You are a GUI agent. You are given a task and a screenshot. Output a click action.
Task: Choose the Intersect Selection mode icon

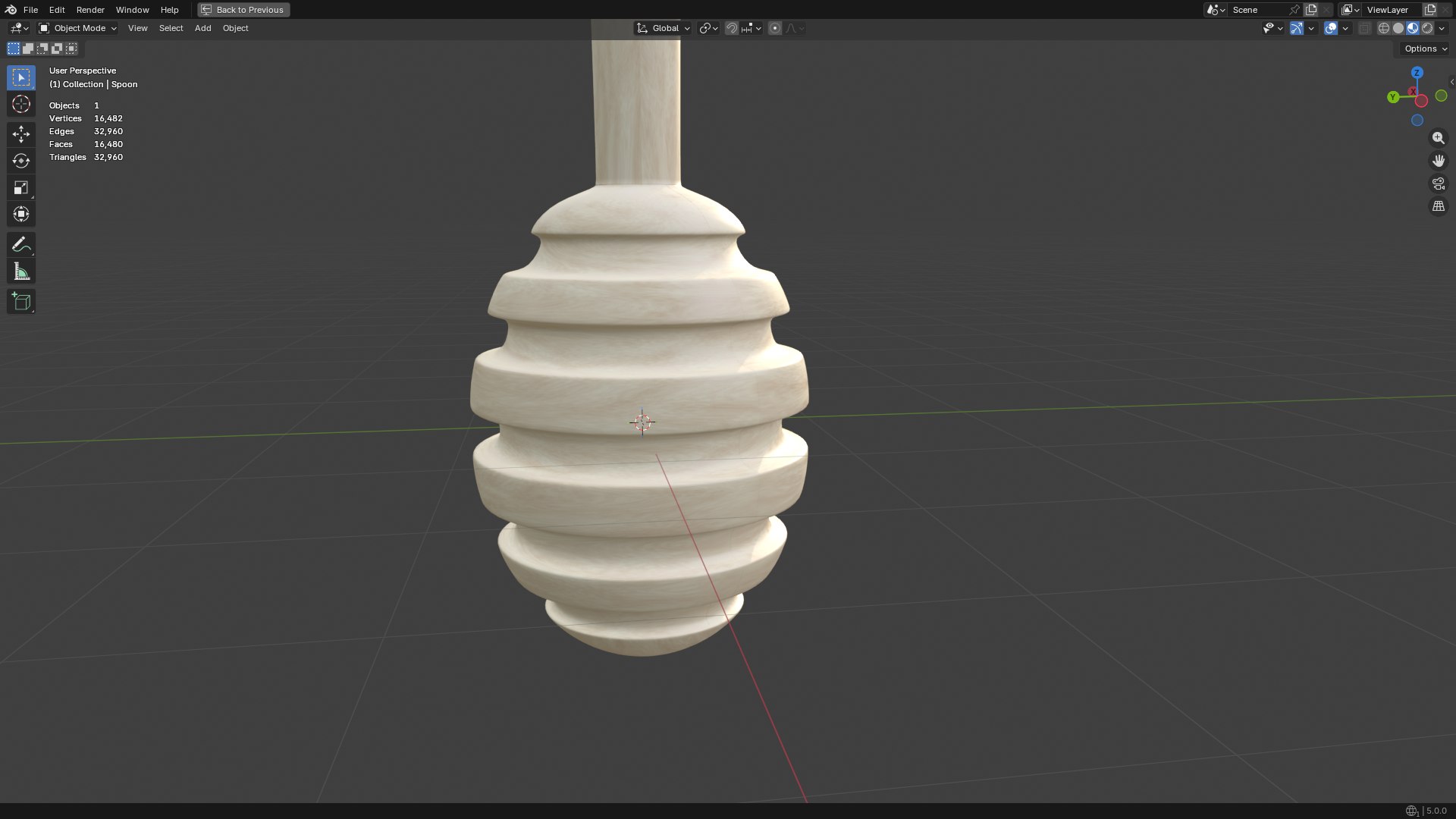pos(71,49)
